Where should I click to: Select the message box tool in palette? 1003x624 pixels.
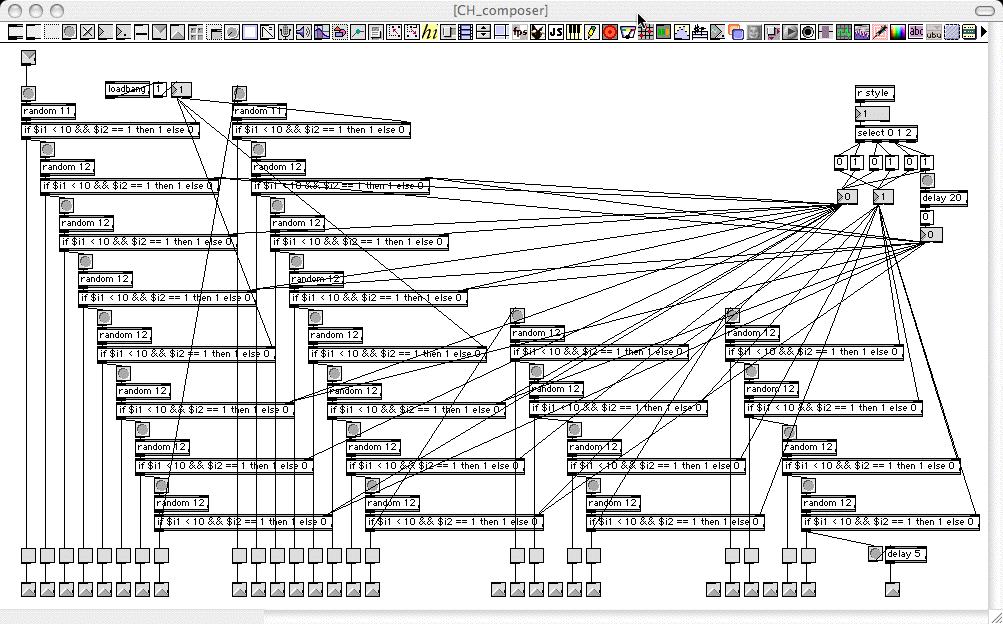(33, 31)
